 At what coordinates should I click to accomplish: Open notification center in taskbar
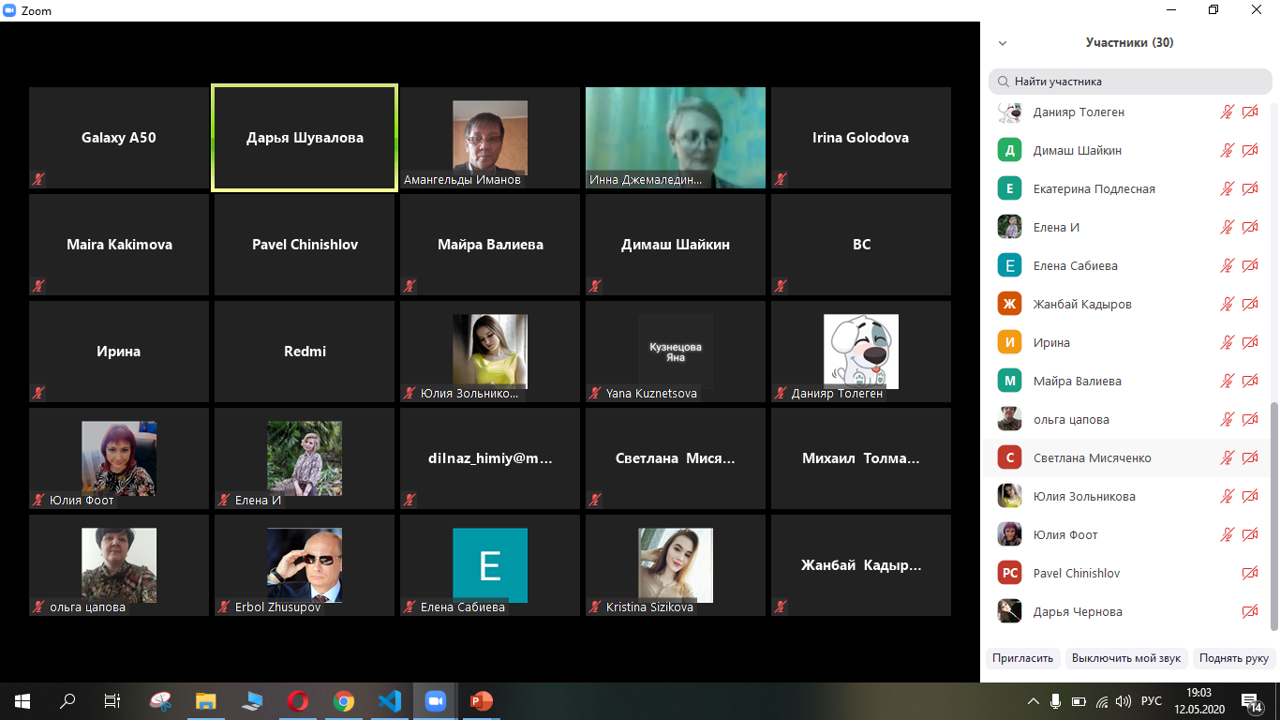click(1252, 701)
